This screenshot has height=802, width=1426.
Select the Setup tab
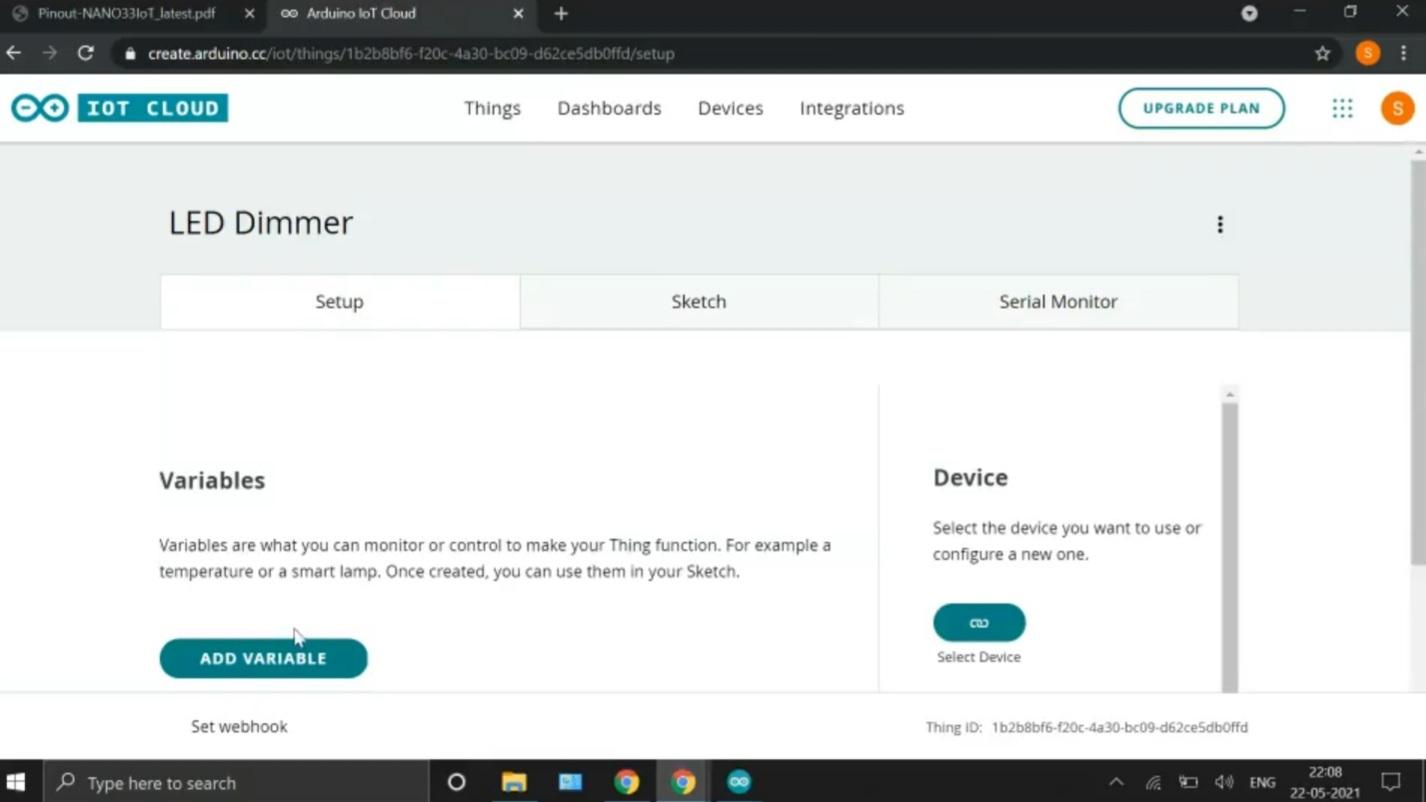click(x=339, y=301)
